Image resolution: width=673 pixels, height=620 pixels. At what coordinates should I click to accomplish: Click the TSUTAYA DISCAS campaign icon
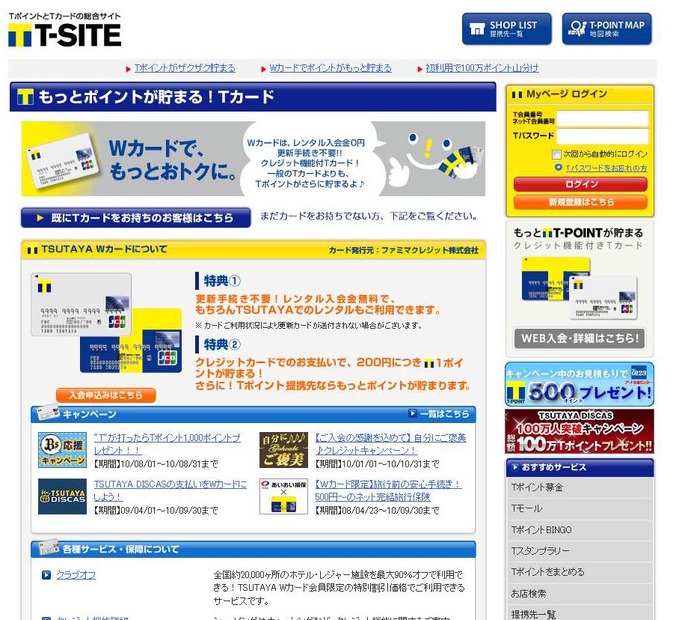62,496
